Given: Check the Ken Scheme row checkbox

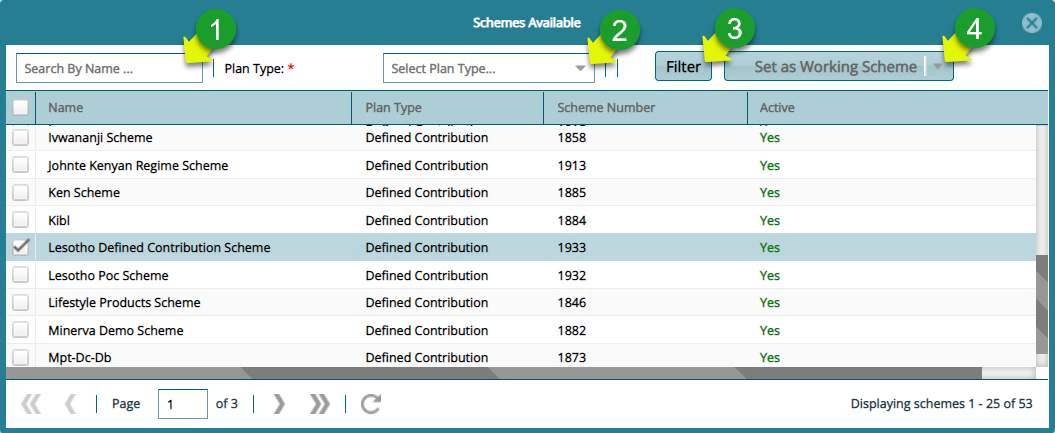Looking at the screenshot, I should pyautogui.click(x=21, y=193).
